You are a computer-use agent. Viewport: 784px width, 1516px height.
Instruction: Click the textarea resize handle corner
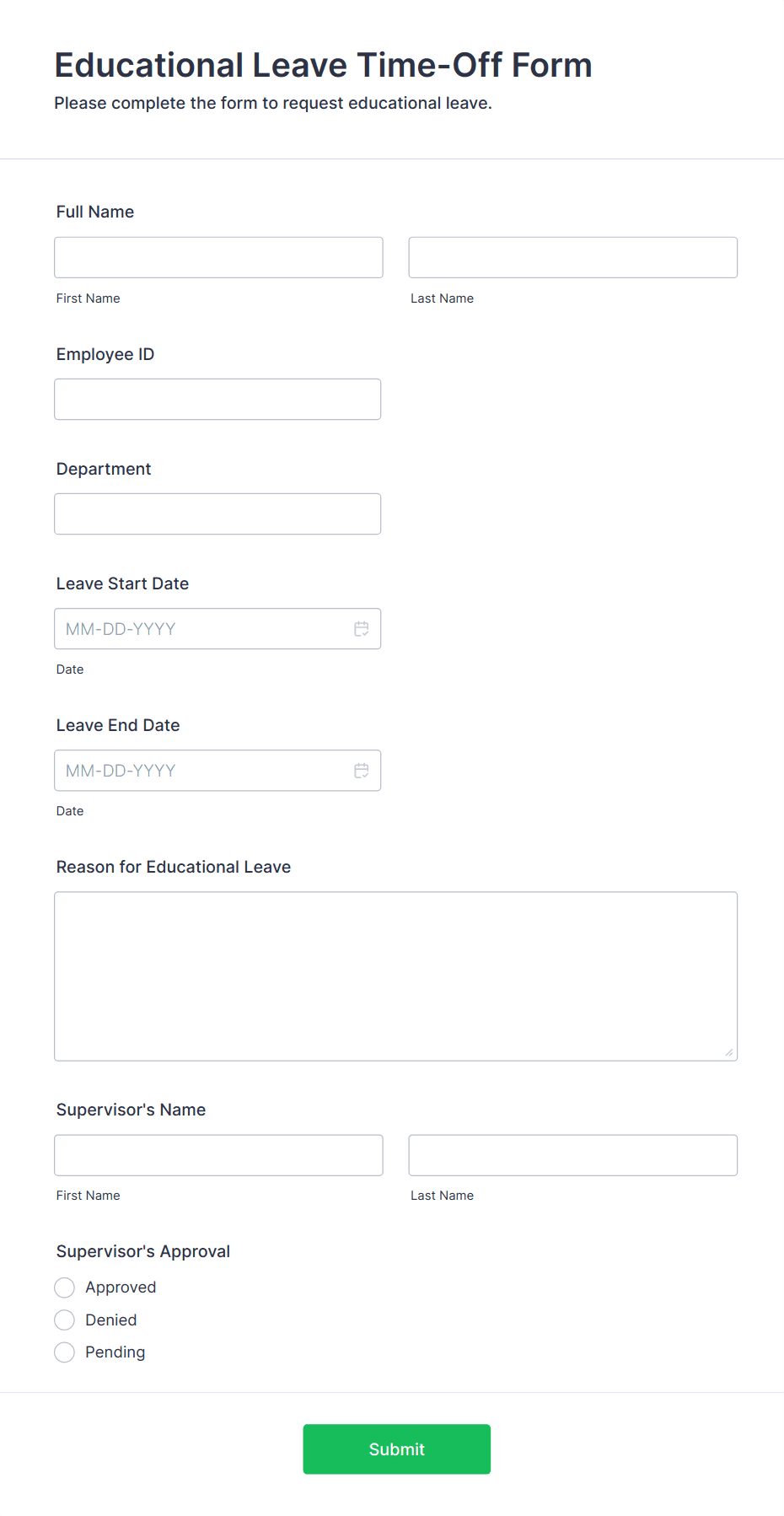pos(729,1052)
